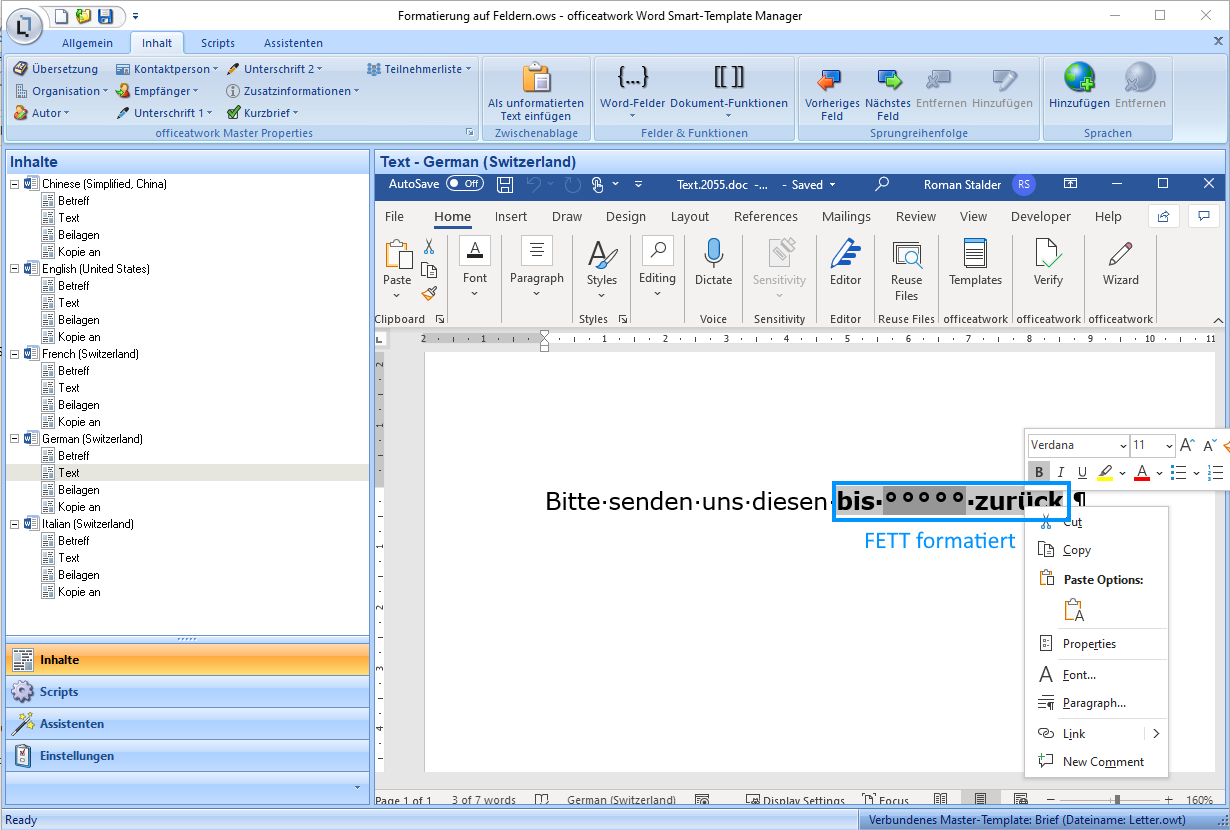Click the Übersetzung book icon
The width and height of the screenshot is (1230, 830).
(20, 69)
